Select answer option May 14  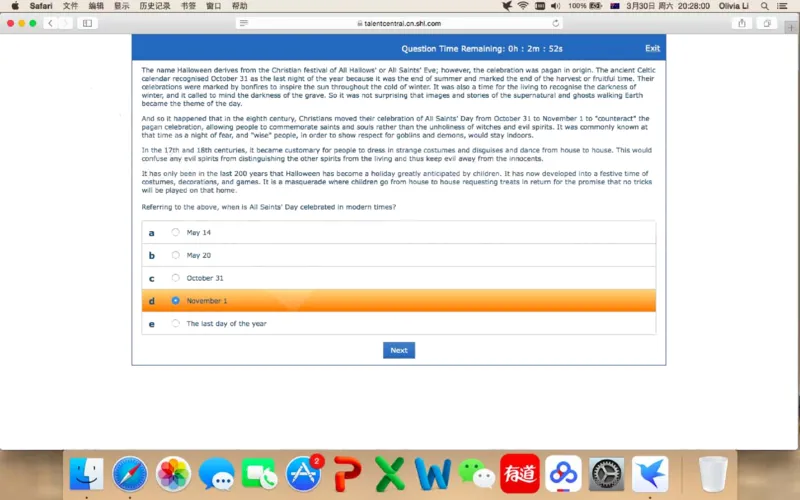(176, 232)
